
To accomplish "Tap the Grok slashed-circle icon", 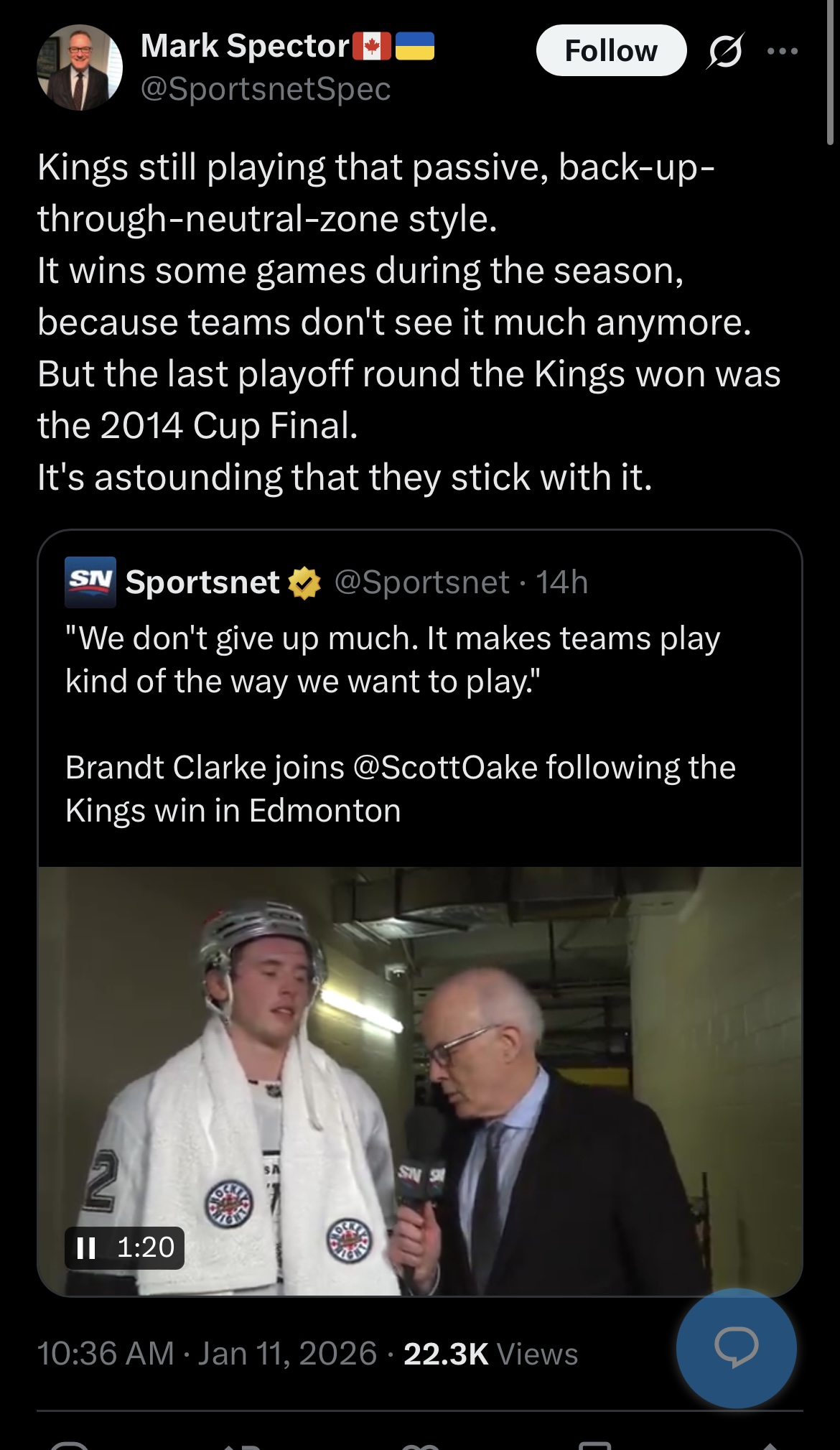I will 725,51.
